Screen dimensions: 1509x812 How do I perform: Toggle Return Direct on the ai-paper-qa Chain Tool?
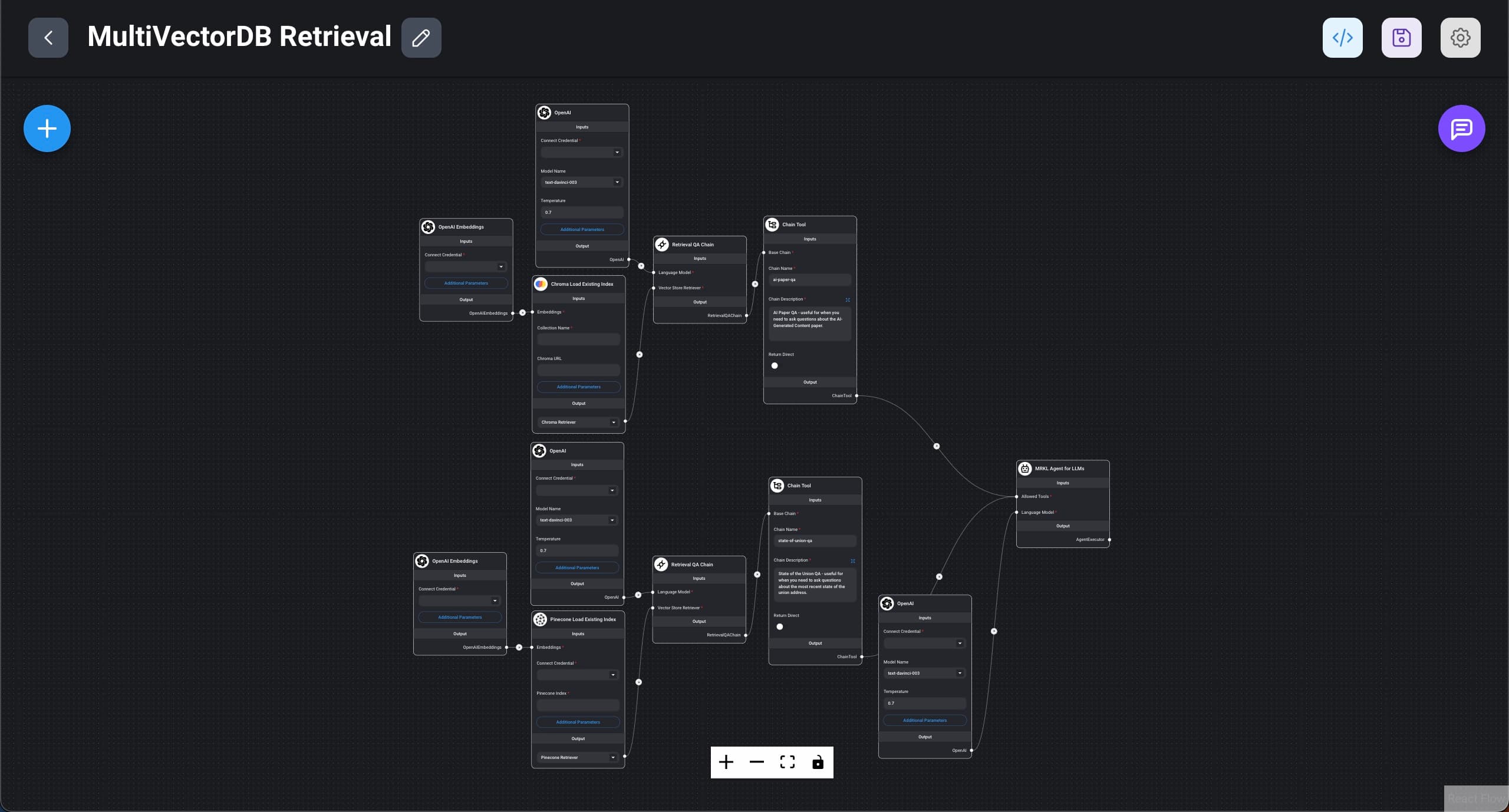tap(775, 366)
